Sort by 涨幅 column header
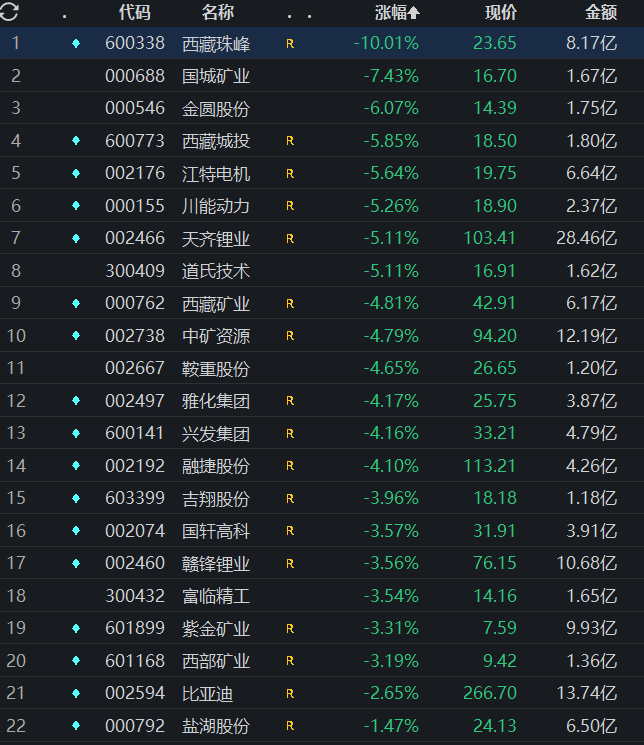 tap(397, 13)
